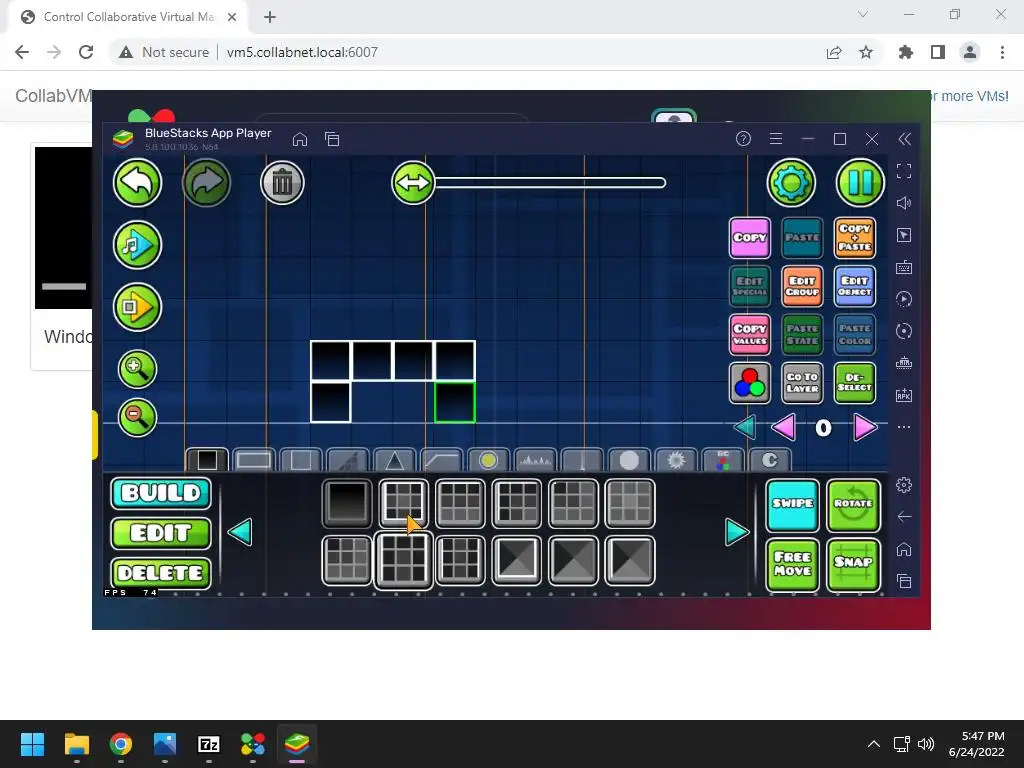Switch to Delete mode
Screen dimensions: 1024x768
pos(161,573)
